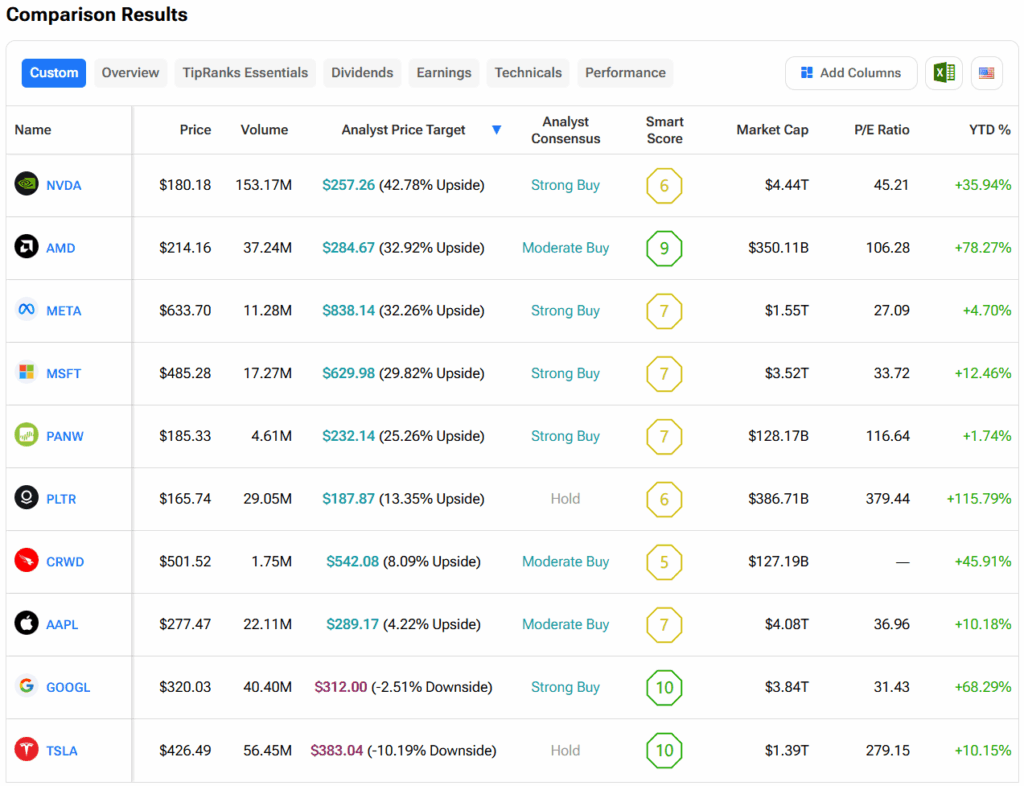The image size is (1024, 786).
Task: Sort table by Market Cap header
Action: [x=772, y=130]
